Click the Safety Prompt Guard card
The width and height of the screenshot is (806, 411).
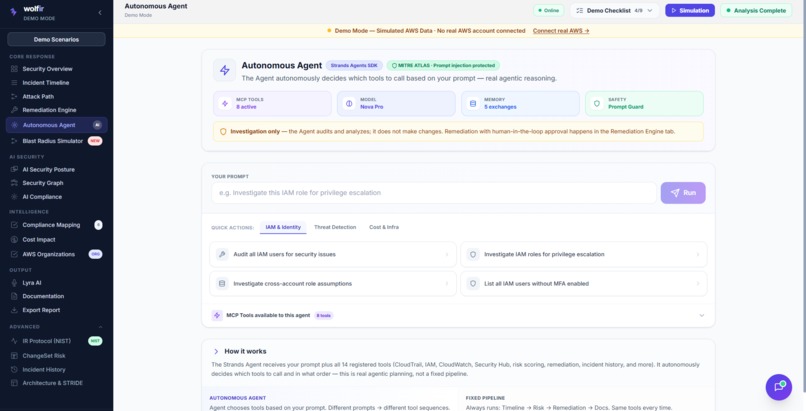point(644,103)
